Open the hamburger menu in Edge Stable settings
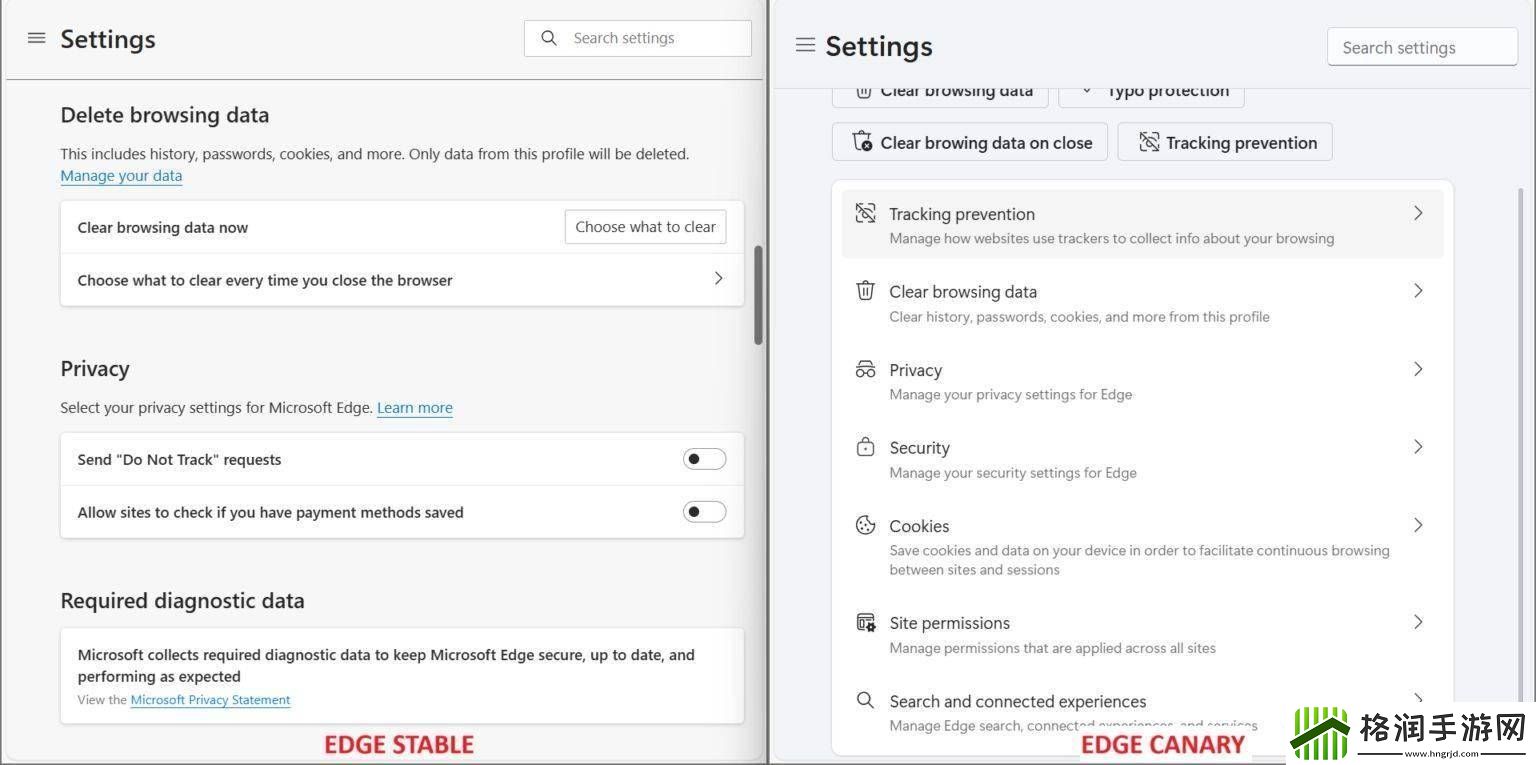The height and width of the screenshot is (765, 1536). (37, 38)
